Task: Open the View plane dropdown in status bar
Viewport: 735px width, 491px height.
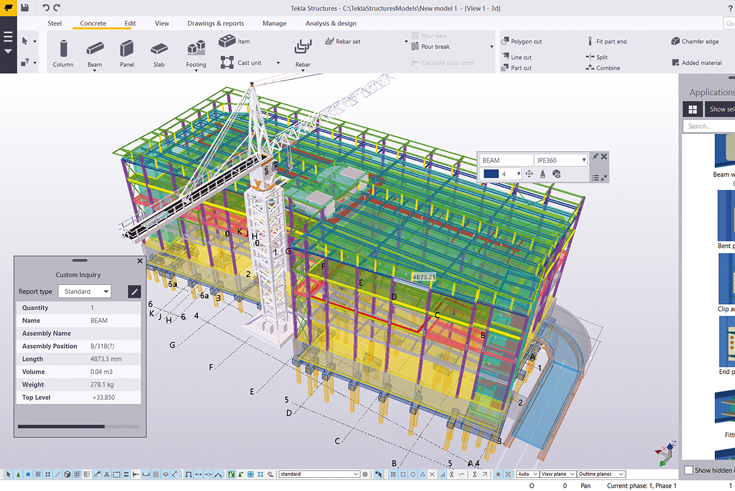Action: point(558,474)
